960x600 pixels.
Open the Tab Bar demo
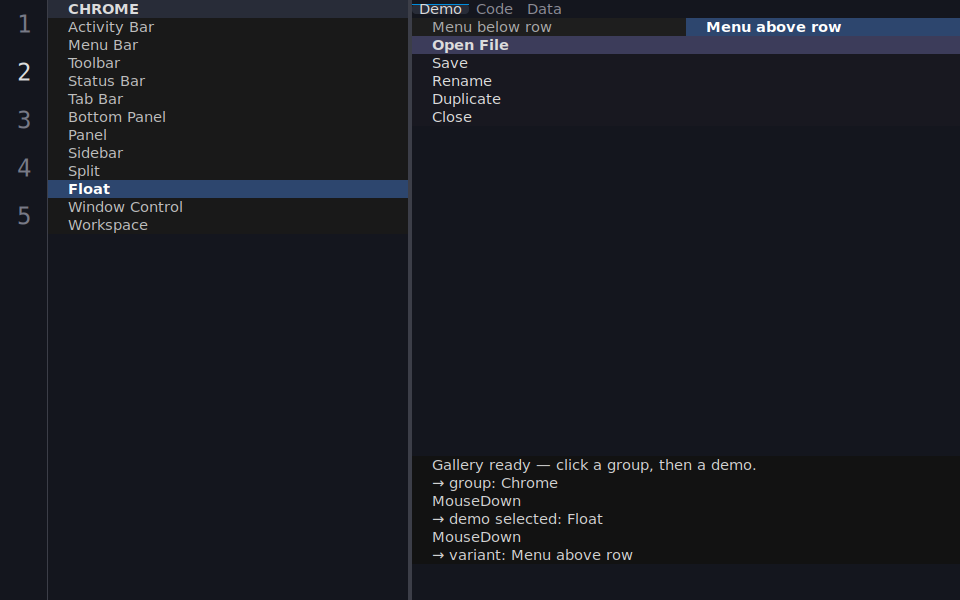pyautogui.click(x=228, y=99)
